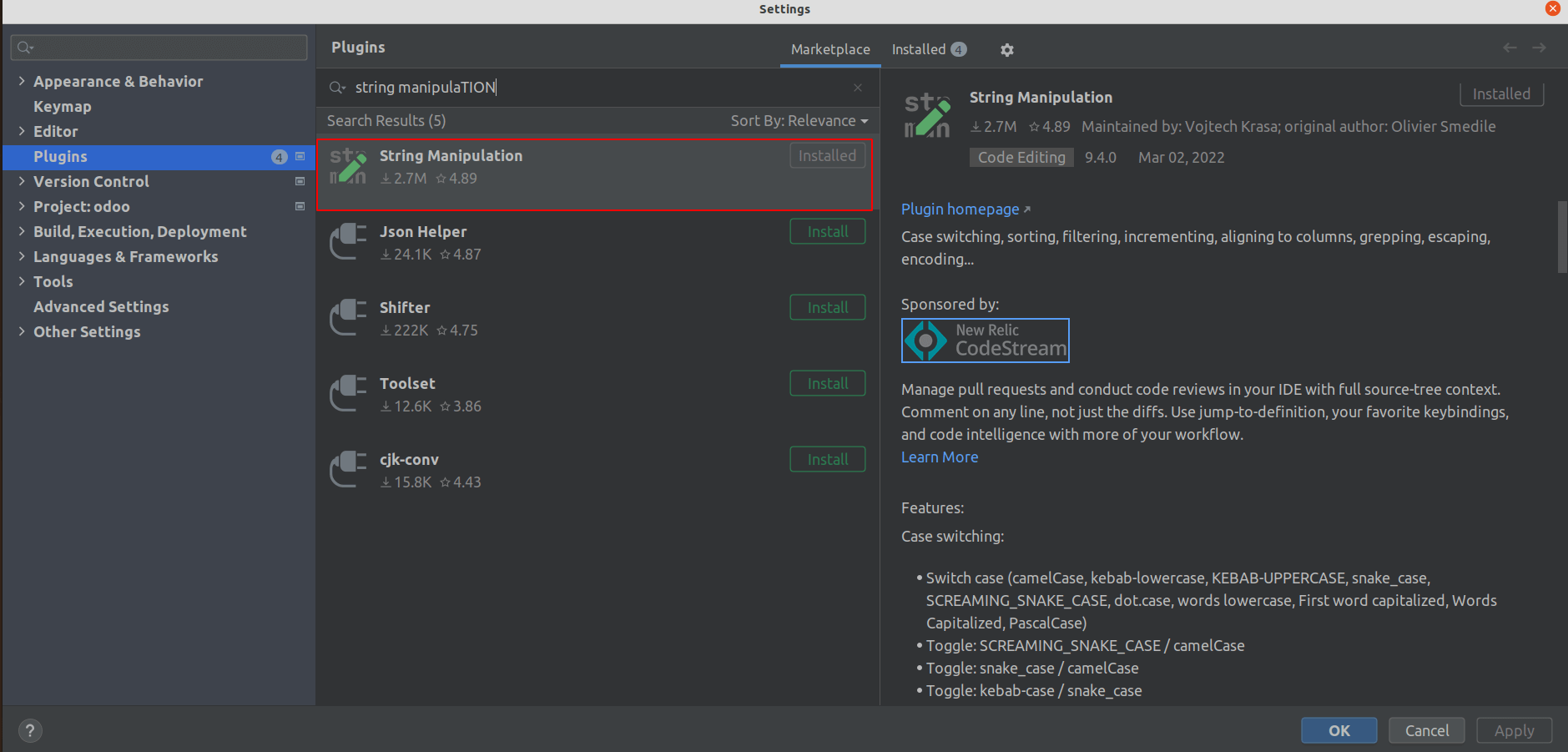Click the Installed count badge showing 4
This screenshot has width=1568, height=752.
tap(959, 49)
